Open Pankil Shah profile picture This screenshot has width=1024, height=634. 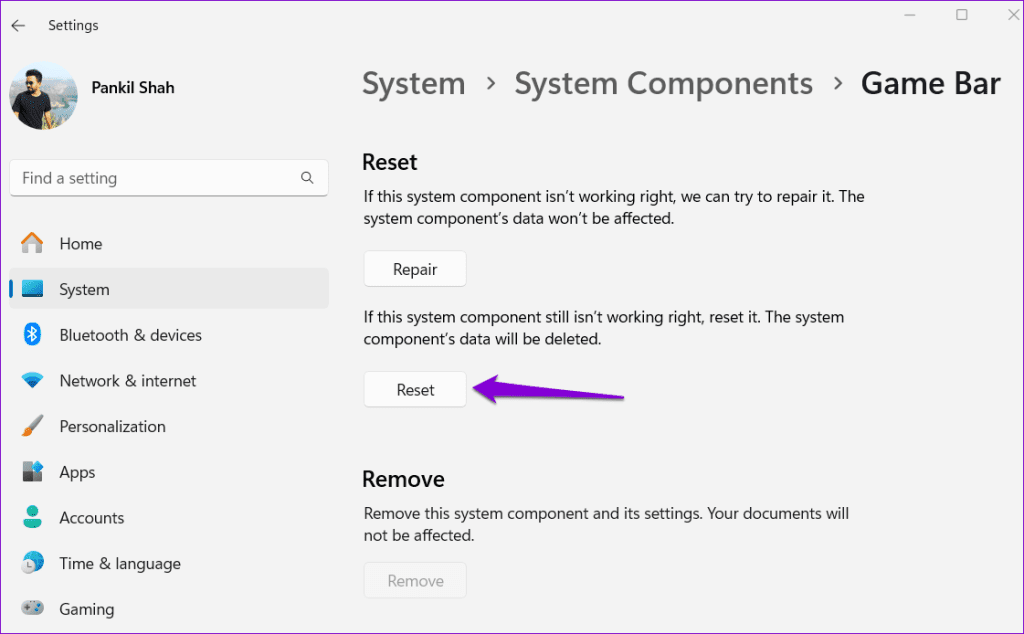coord(43,97)
